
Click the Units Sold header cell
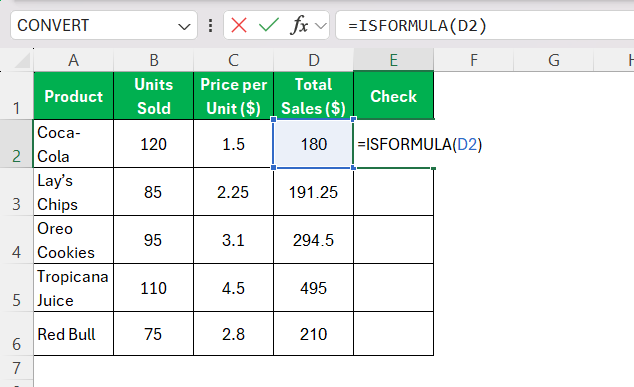coord(154,96)
